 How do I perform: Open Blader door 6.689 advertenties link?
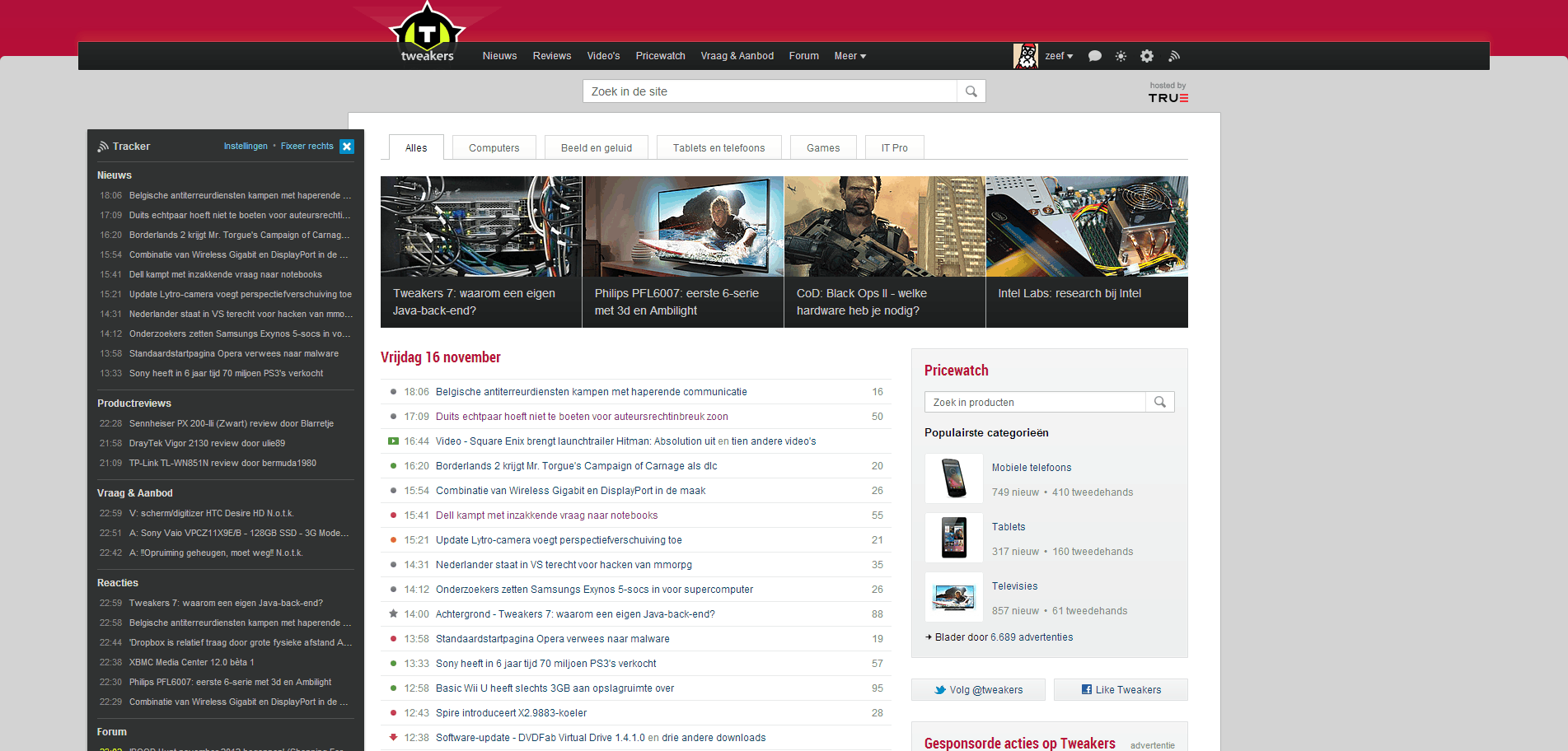click(x=1004, y=637)
